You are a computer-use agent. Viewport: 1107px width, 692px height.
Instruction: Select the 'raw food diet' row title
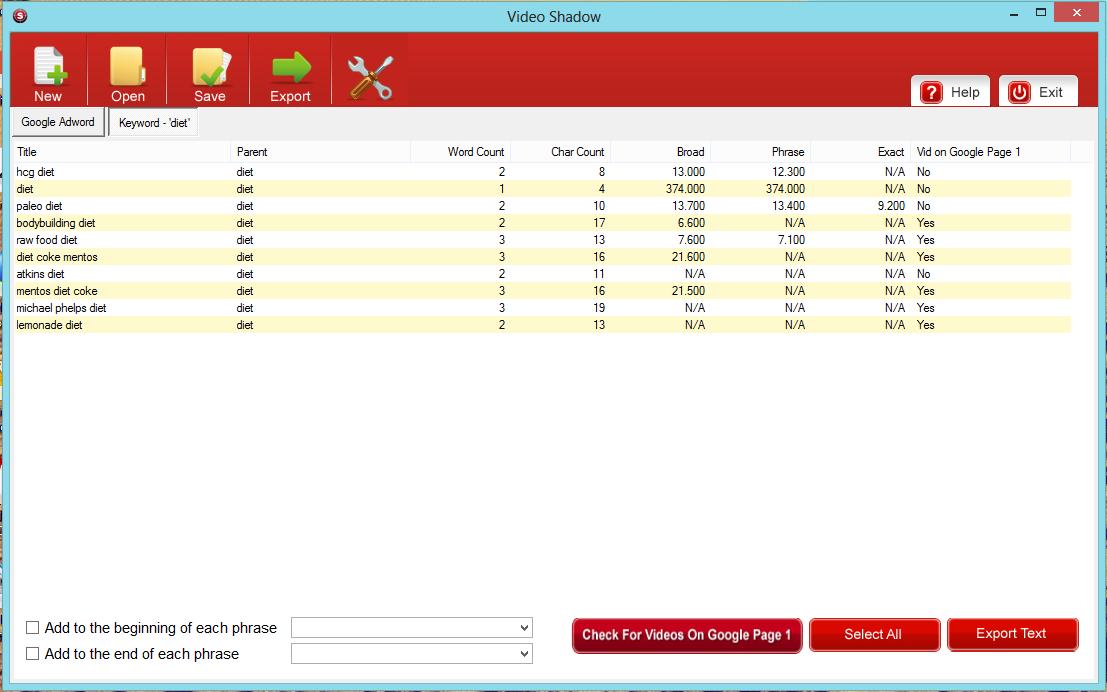click(47, 239)
